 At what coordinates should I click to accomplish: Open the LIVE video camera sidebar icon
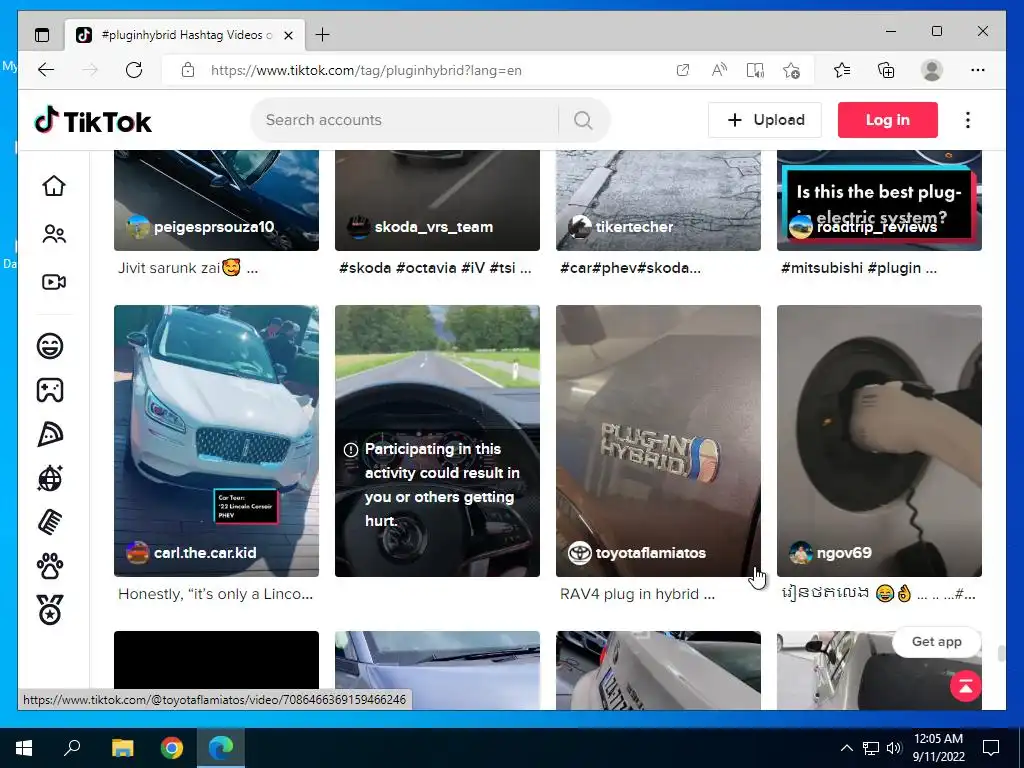tap(54, 281)
